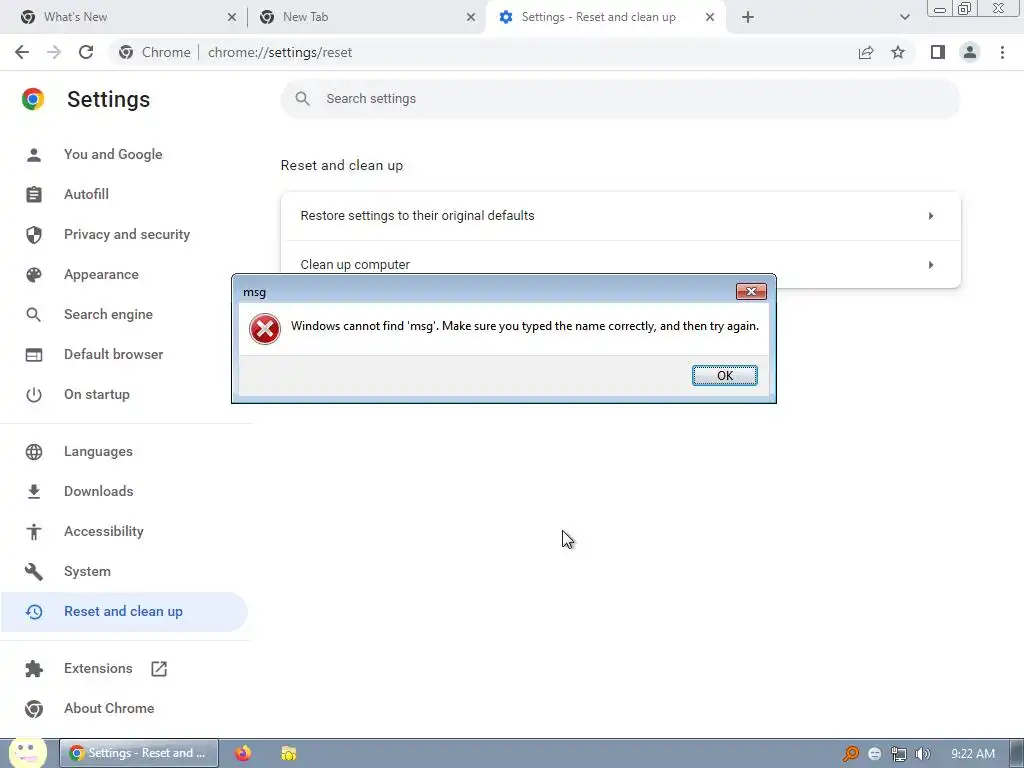Click the red error icon in dialog

[264, 328]
